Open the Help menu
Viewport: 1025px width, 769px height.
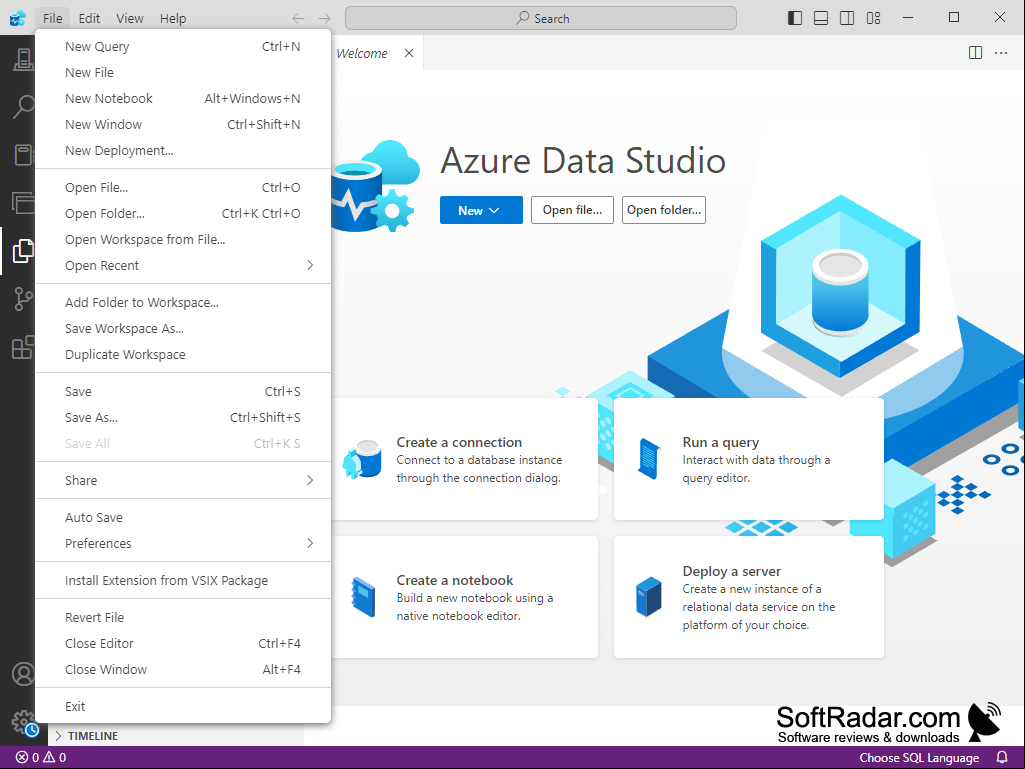click(x=173, y=18)
